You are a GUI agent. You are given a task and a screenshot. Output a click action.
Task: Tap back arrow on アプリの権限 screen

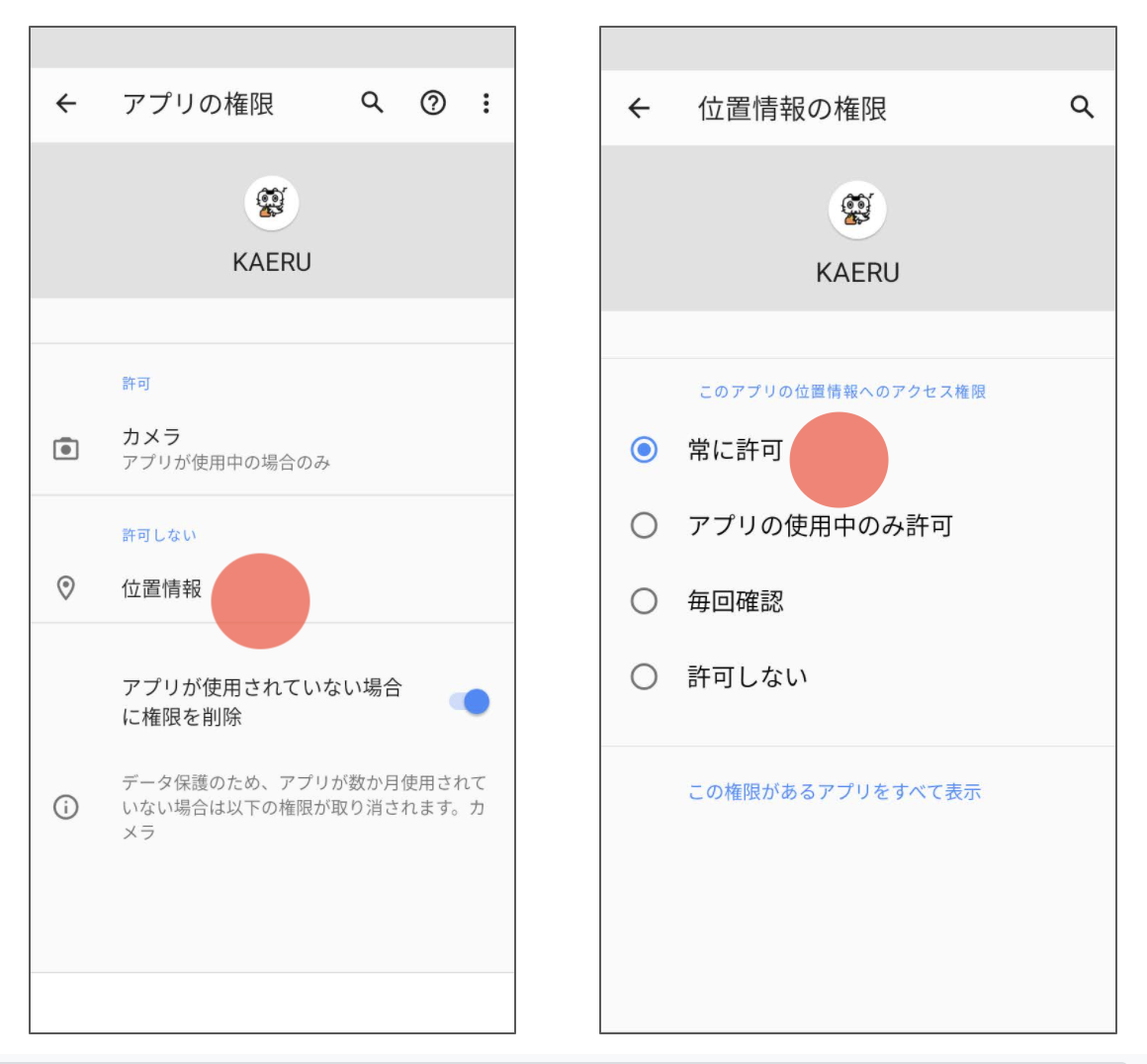(66, 103)
